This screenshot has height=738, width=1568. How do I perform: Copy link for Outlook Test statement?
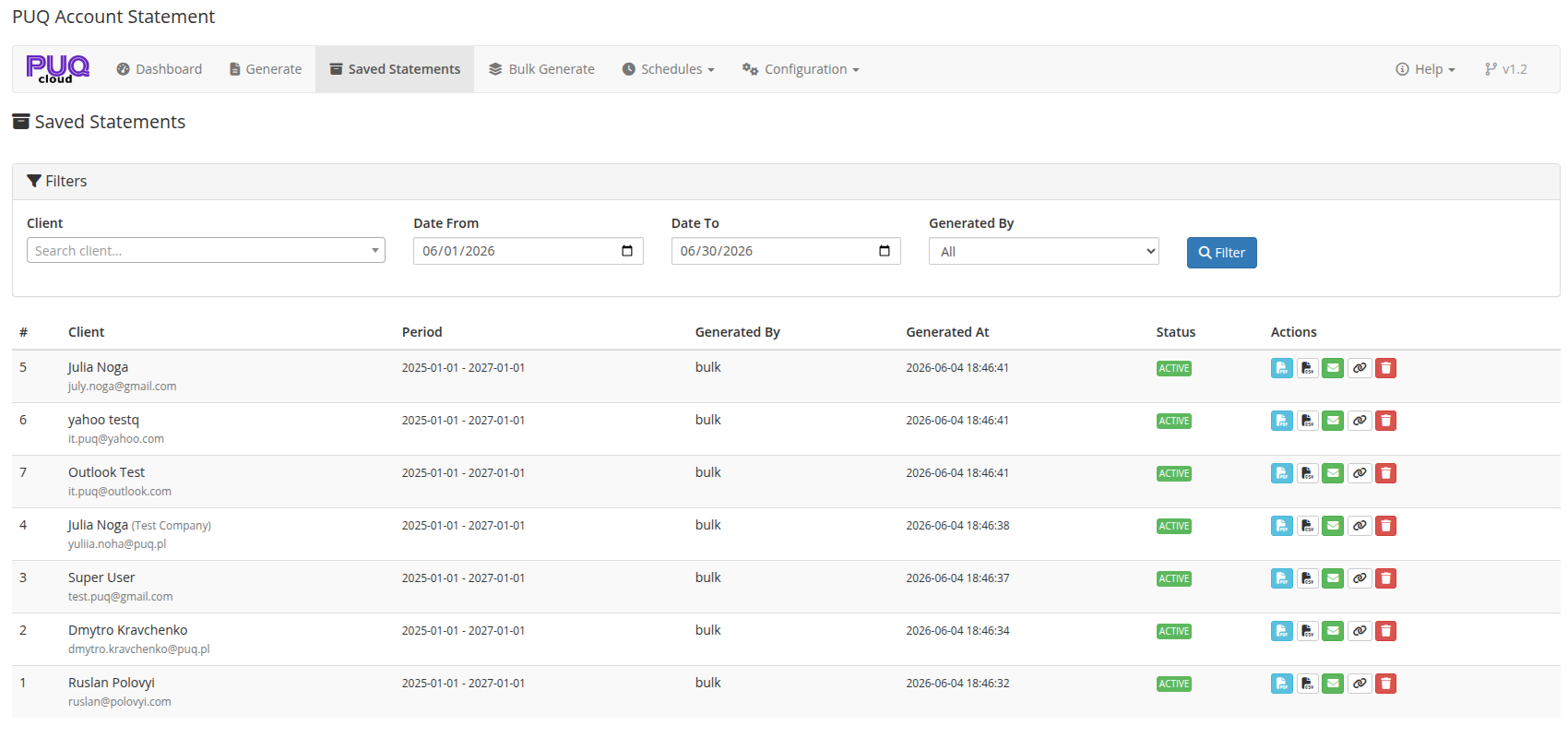1360,473
